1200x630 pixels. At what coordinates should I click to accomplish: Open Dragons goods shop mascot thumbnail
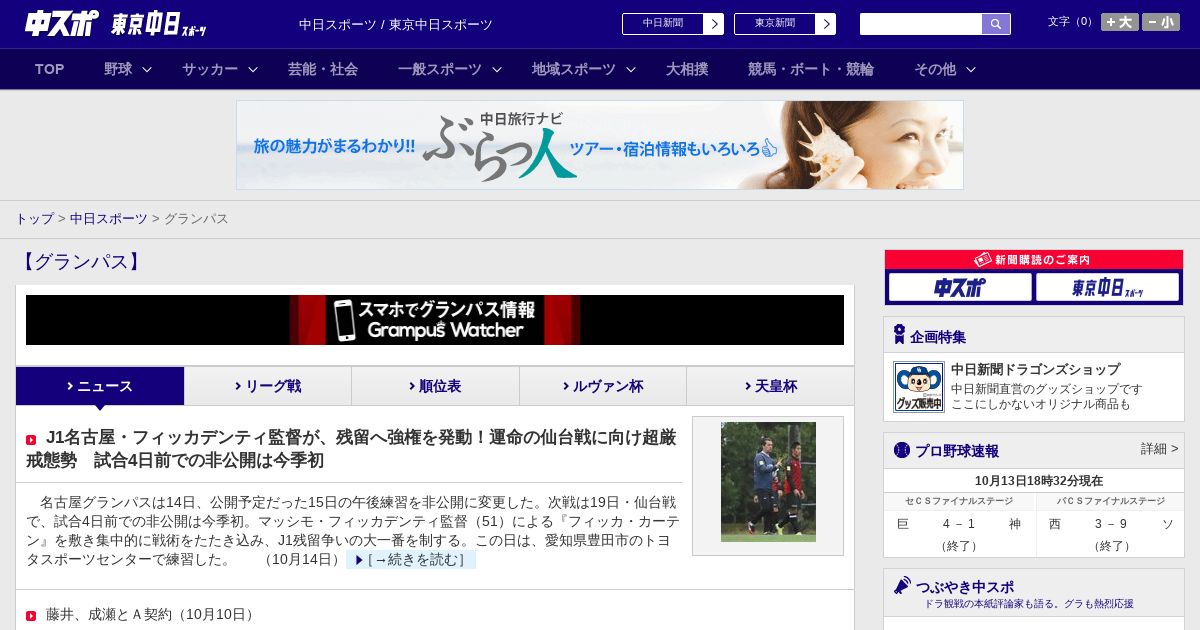coord(919,387)
